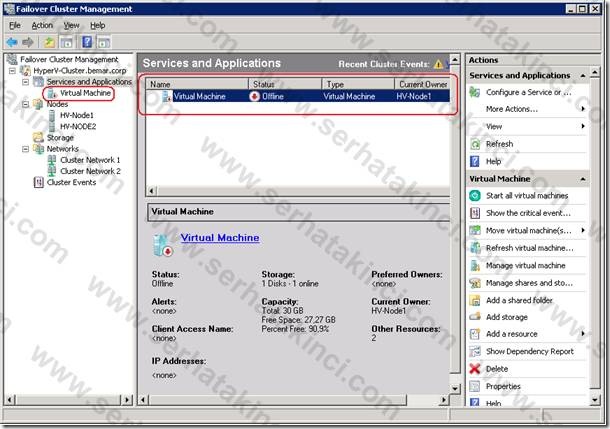Click the Show/Hide action pane toolbar icon

point(104,42)
